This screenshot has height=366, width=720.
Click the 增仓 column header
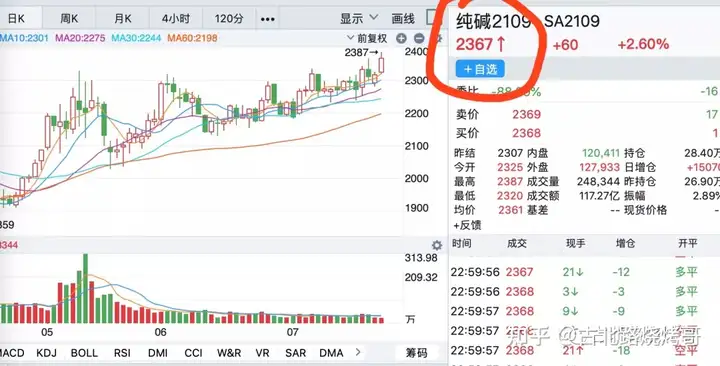[625, 243]
